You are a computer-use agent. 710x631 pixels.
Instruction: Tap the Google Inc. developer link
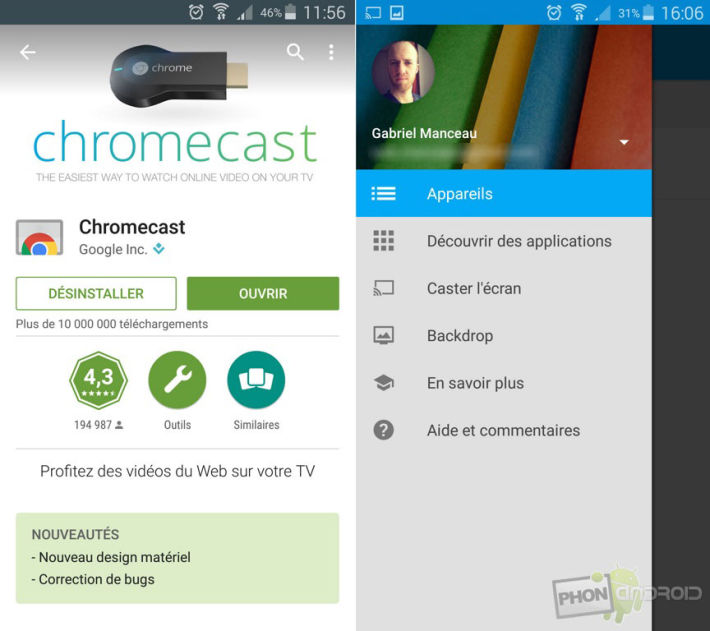(113, 249)
